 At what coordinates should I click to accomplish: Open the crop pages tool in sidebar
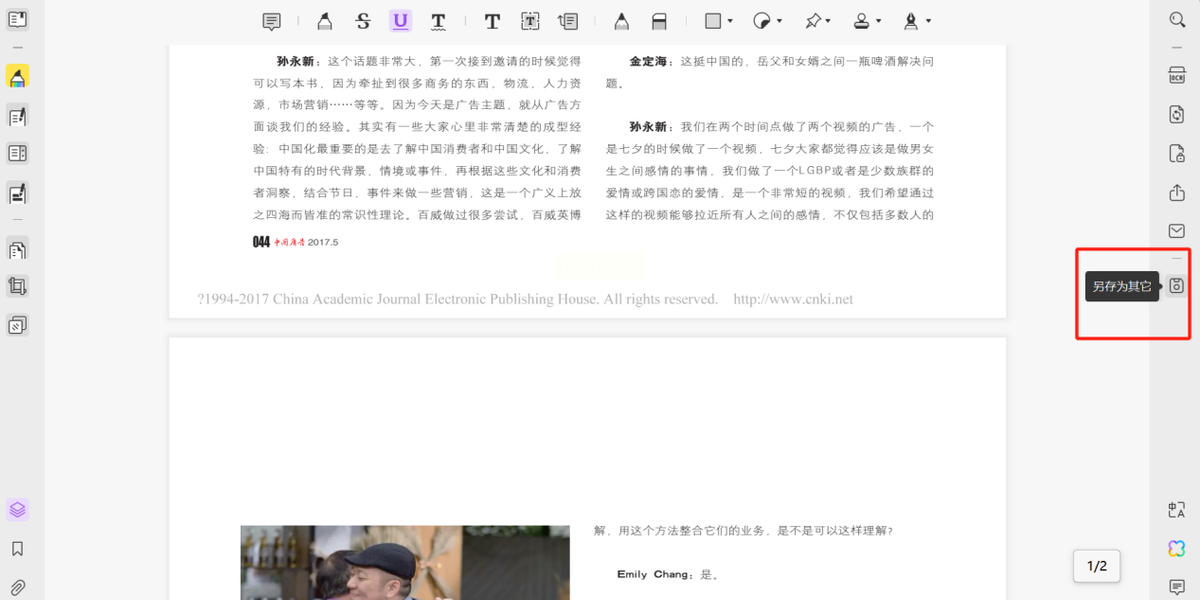pyautogui.click(x=17, y=287)
